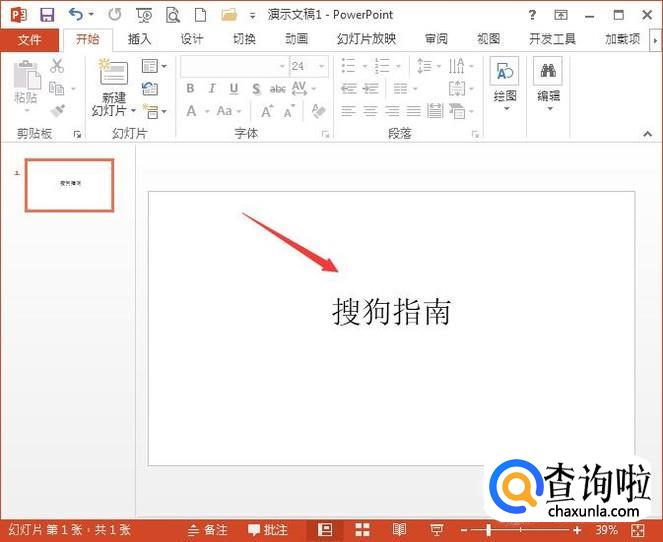
Task: Click the Save icon in quick access toolbar
Action: coord(46,15)
